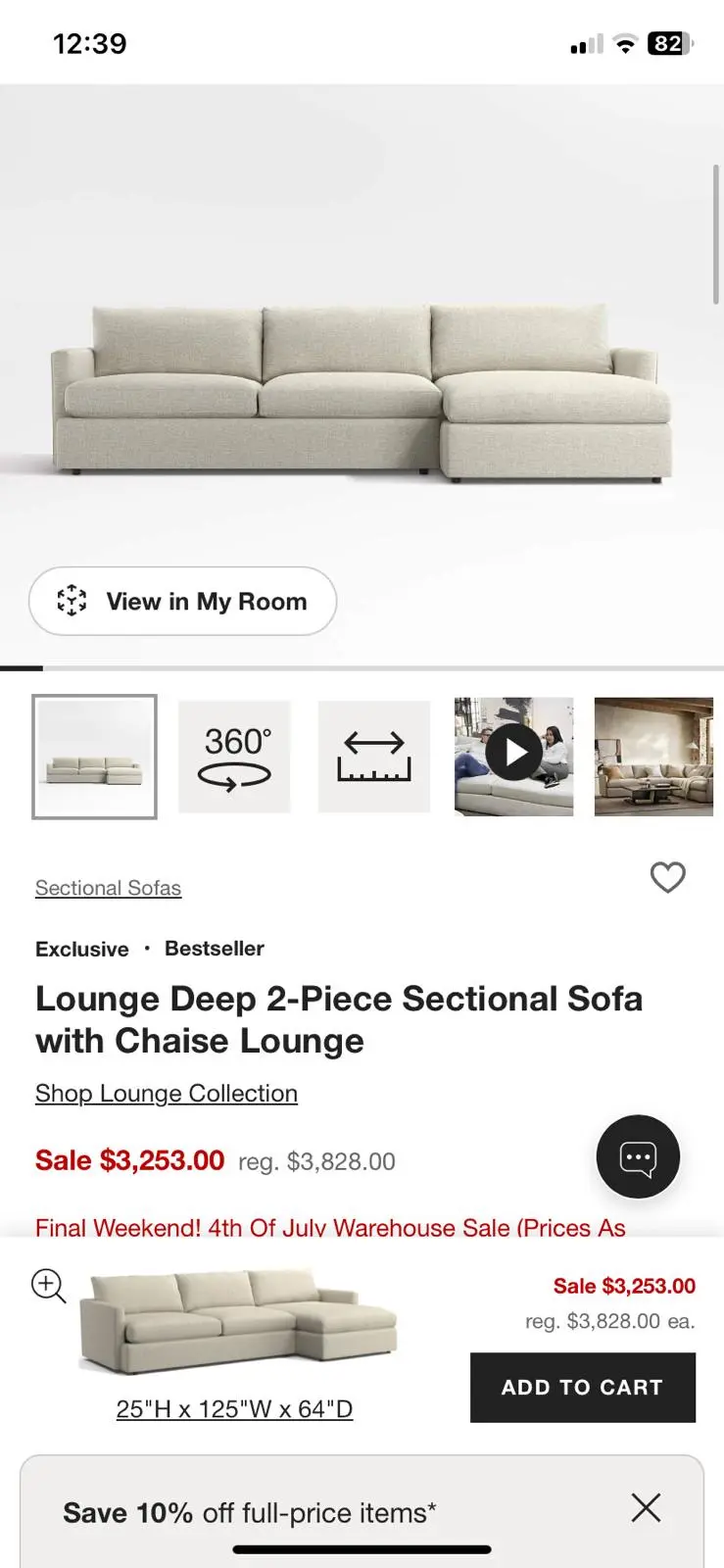Click the image gallery progress bar

[362, 668]
